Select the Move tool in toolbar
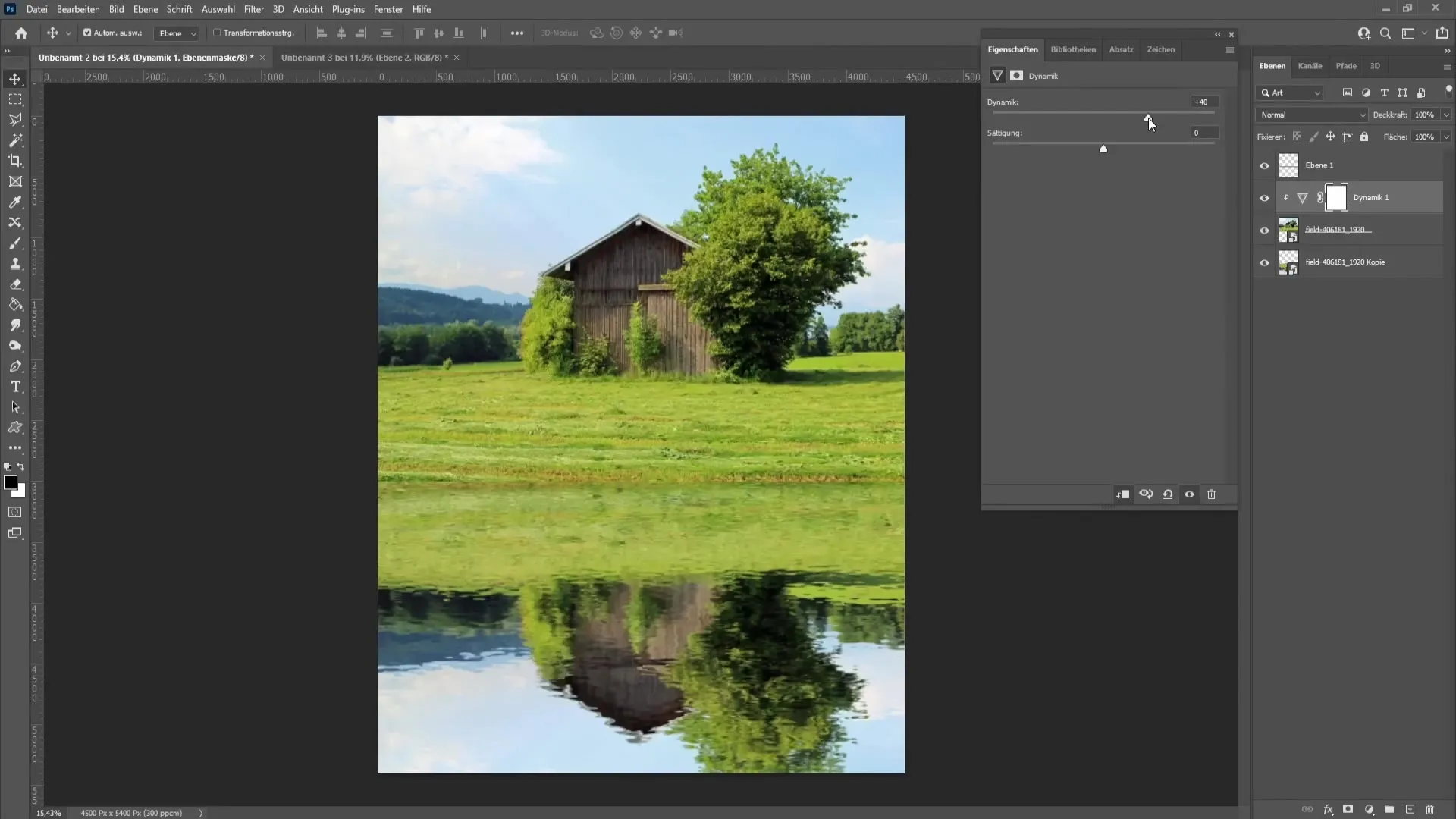This screenshot has height=819, width=1456. (x=15, y=78)
